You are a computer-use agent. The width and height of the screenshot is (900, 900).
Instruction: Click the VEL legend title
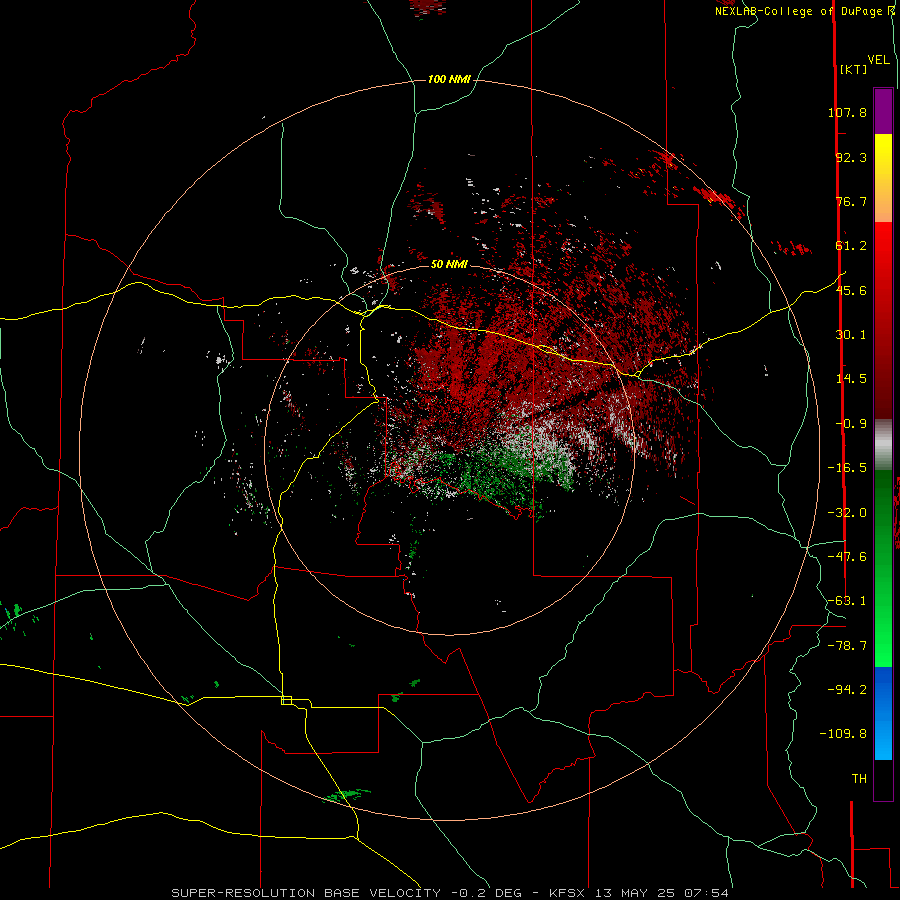(878, 60)
